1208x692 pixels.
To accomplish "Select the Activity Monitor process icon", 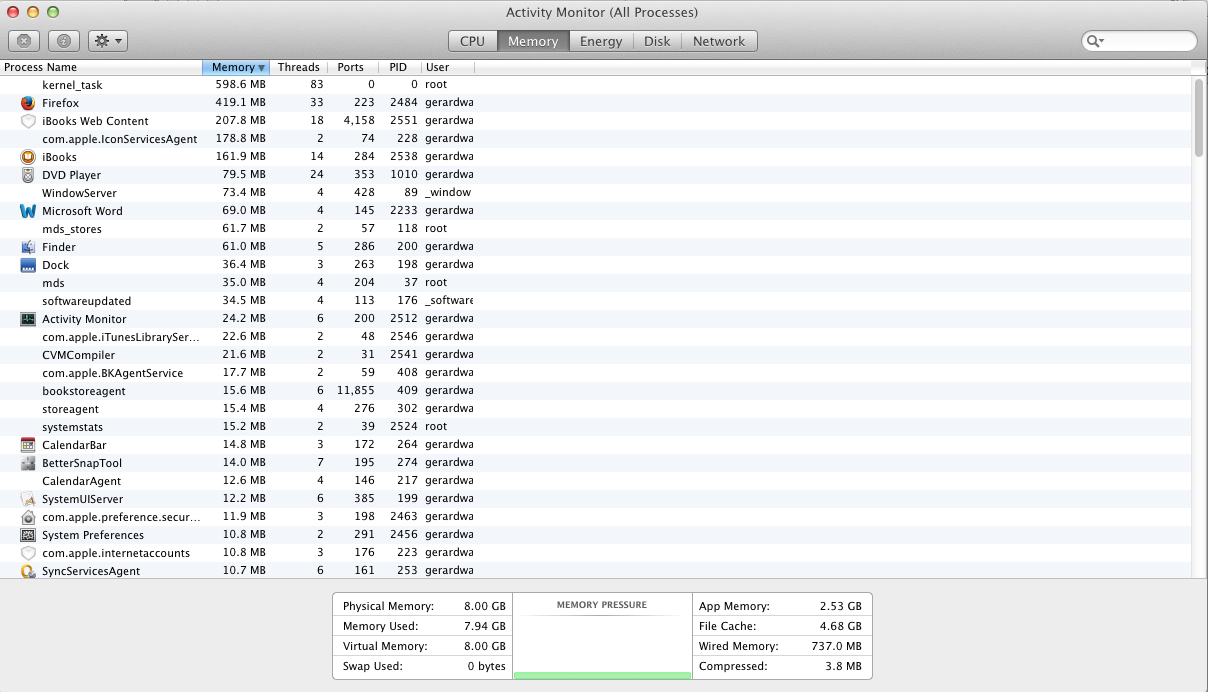I will 28,319.
